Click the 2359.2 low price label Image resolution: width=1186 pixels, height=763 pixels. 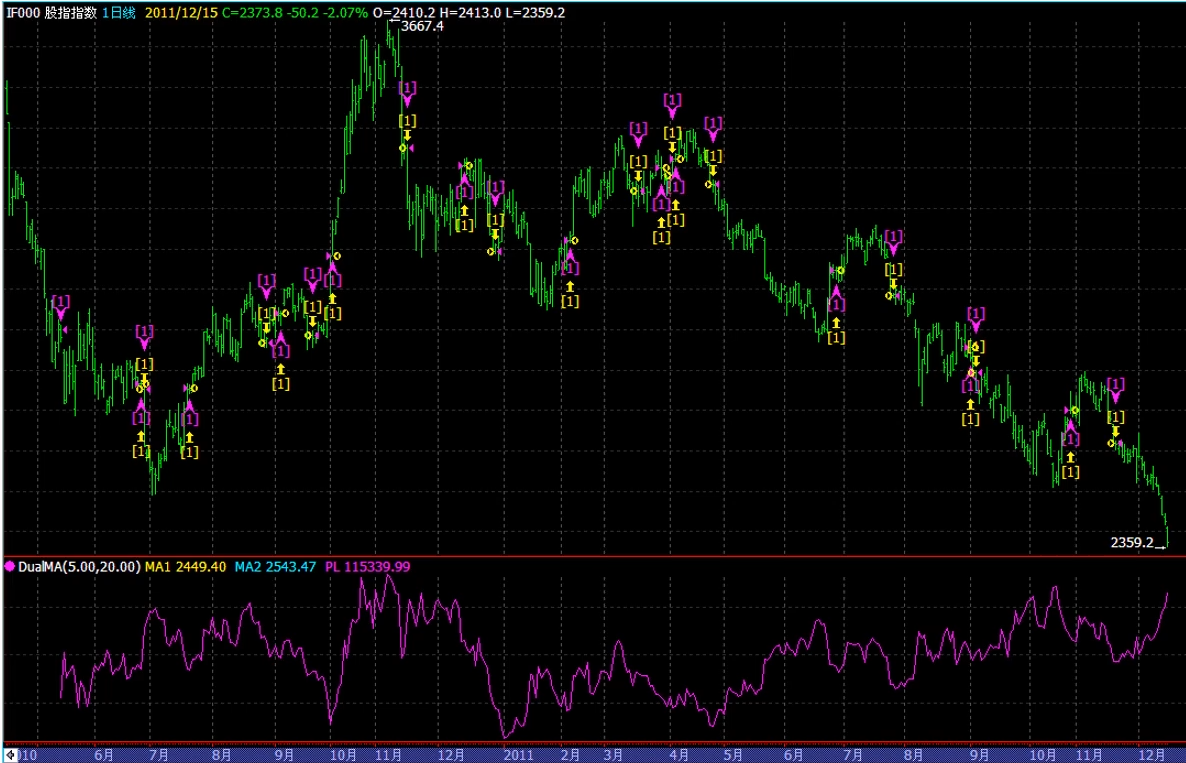tap(1132, 542)
